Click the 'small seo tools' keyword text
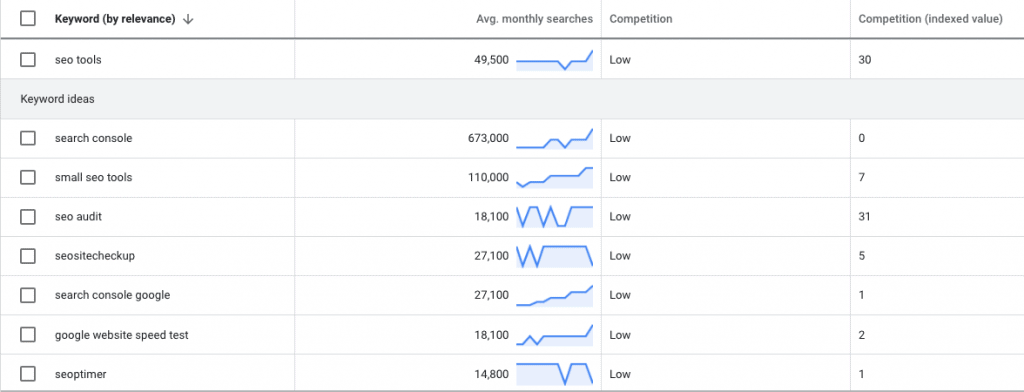 93,177
